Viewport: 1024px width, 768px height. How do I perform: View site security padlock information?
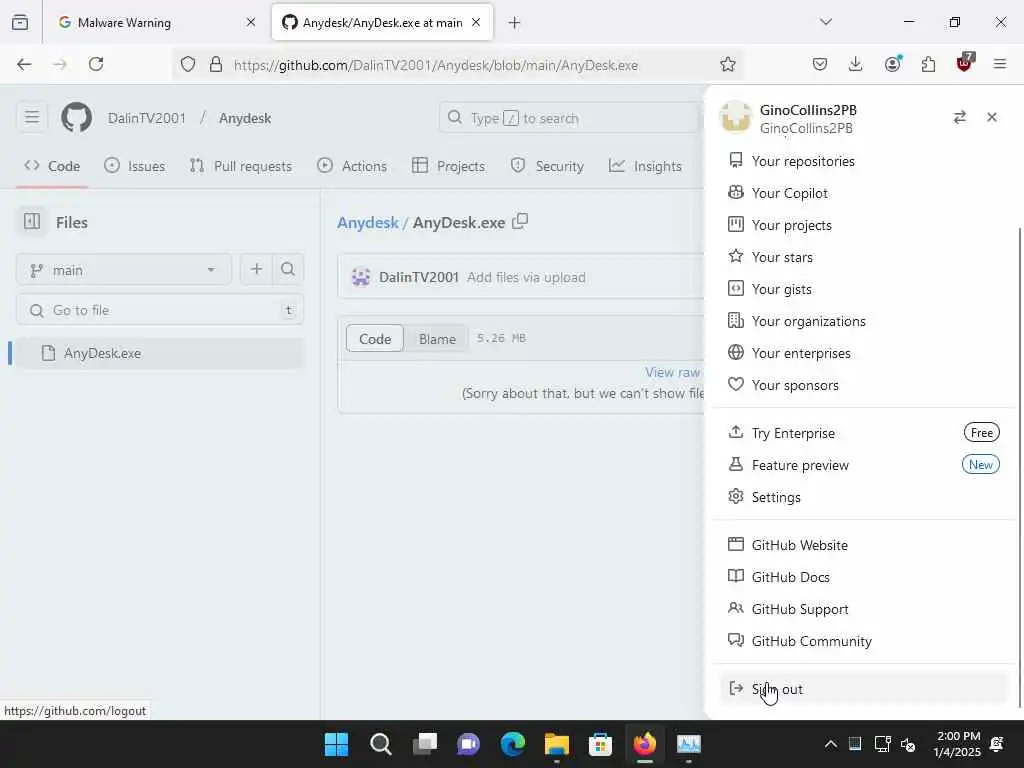point(216,65)
